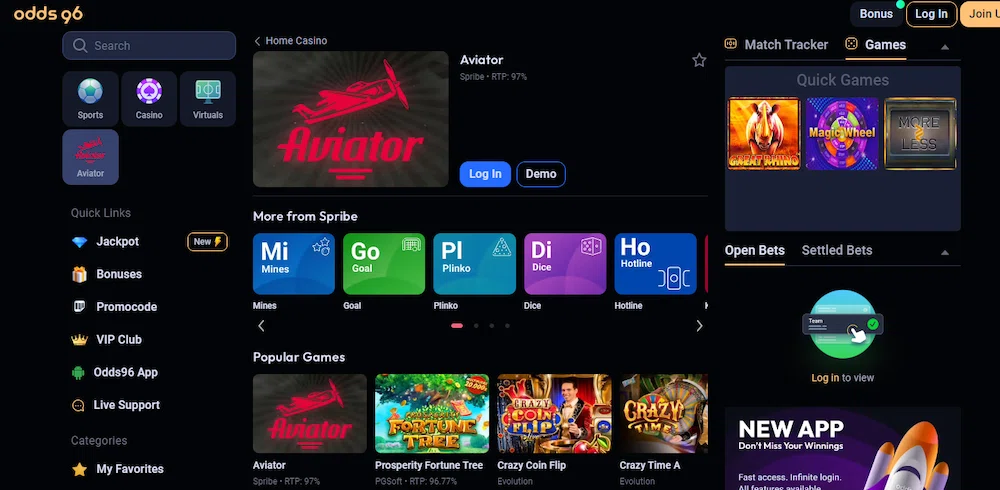Click the VIP Club crown icon

(x=79, y=339)
